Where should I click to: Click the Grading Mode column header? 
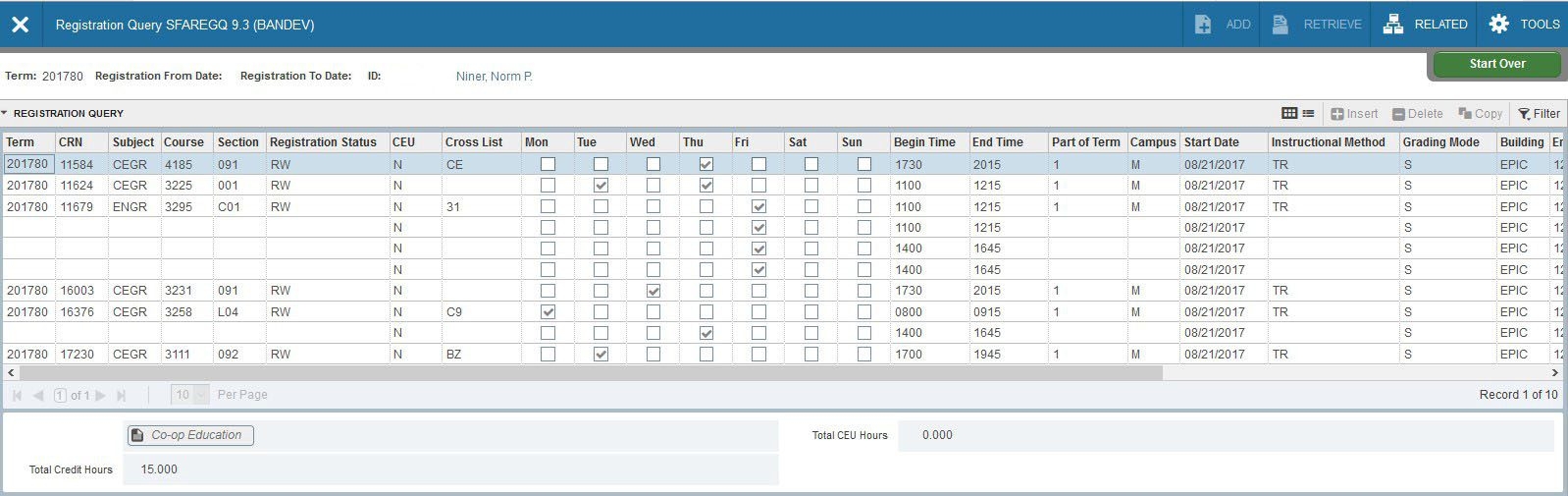tap(1440, 142)
